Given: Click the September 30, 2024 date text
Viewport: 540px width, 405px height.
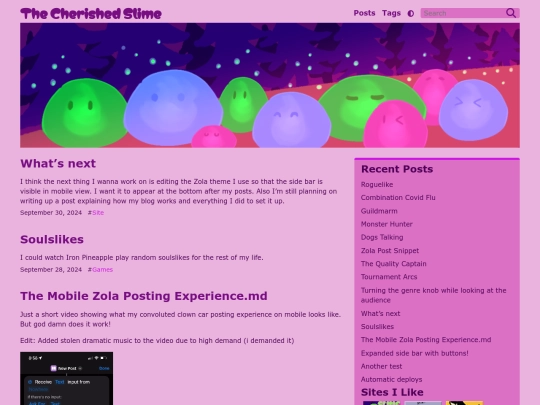Looking at the screenshot, I should click(x=51, y=212).
